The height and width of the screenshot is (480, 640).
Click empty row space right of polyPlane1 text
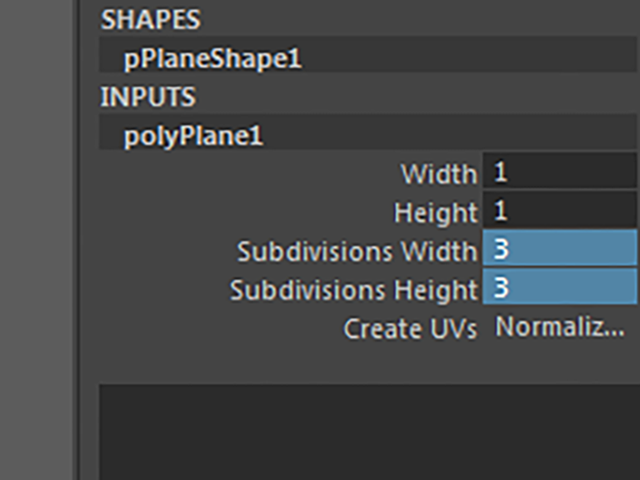[x=450, y=136]
